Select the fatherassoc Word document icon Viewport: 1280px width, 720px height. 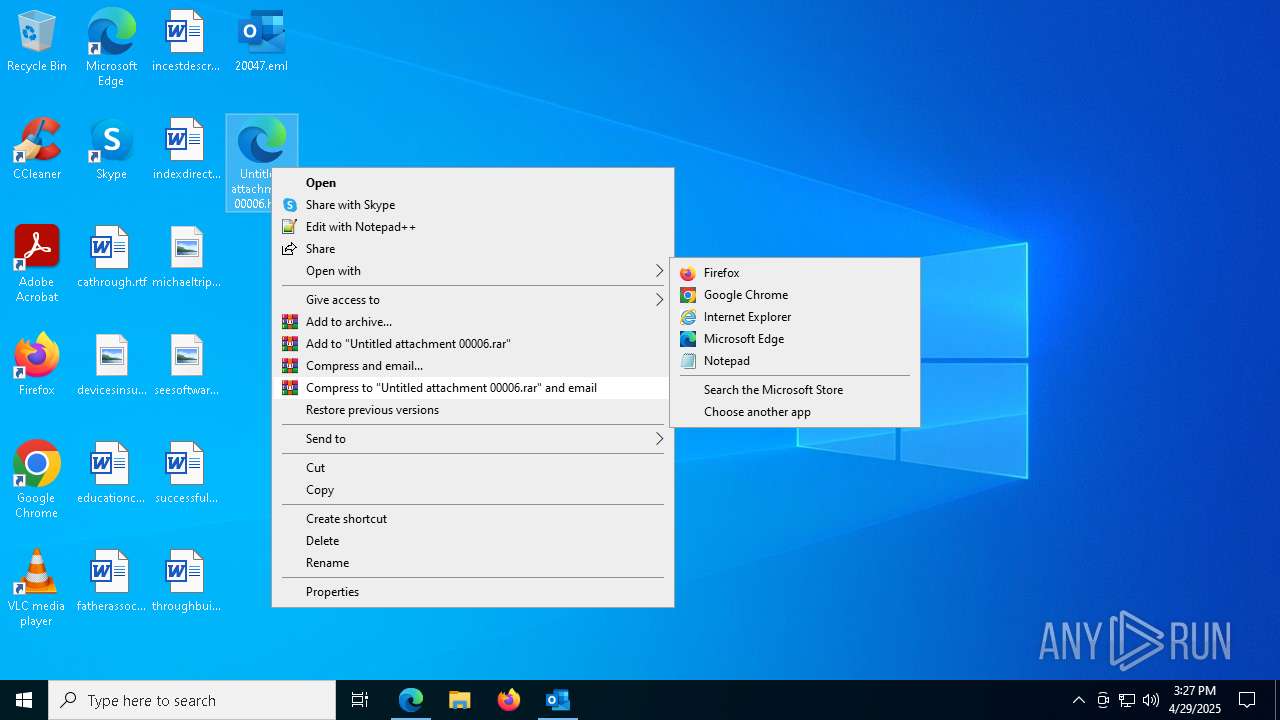[x=111, y=582]
